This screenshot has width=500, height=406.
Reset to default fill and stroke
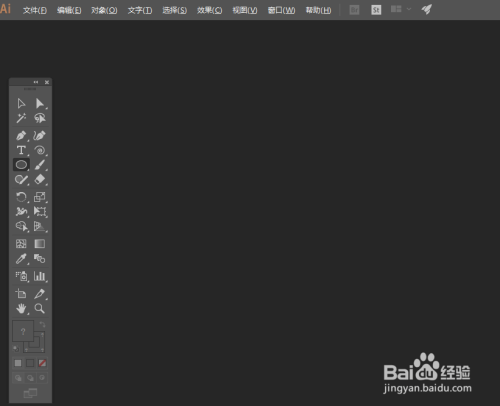[x=16, y=349]
